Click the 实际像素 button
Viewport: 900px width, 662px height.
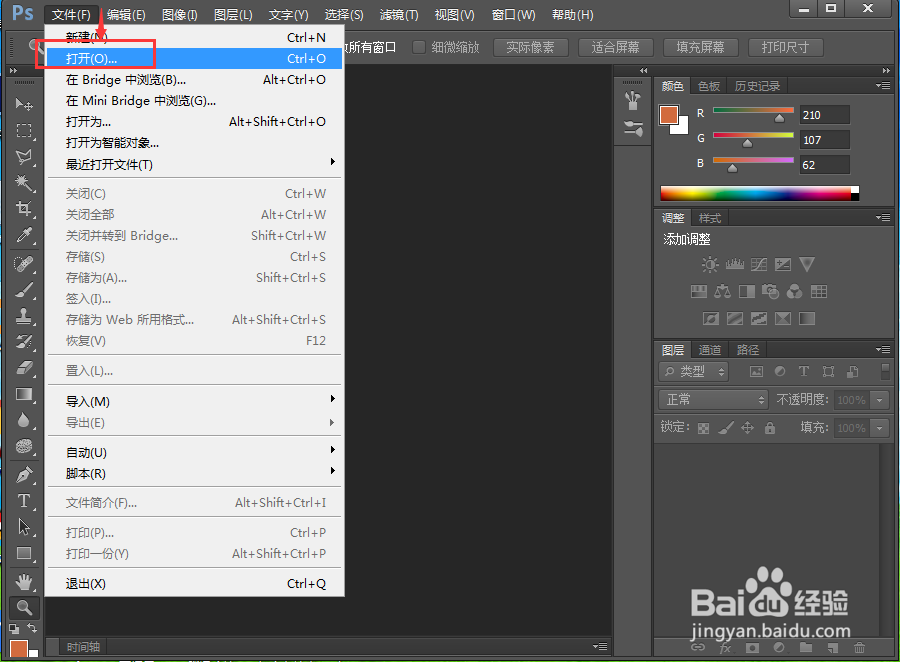pos(530,47)
